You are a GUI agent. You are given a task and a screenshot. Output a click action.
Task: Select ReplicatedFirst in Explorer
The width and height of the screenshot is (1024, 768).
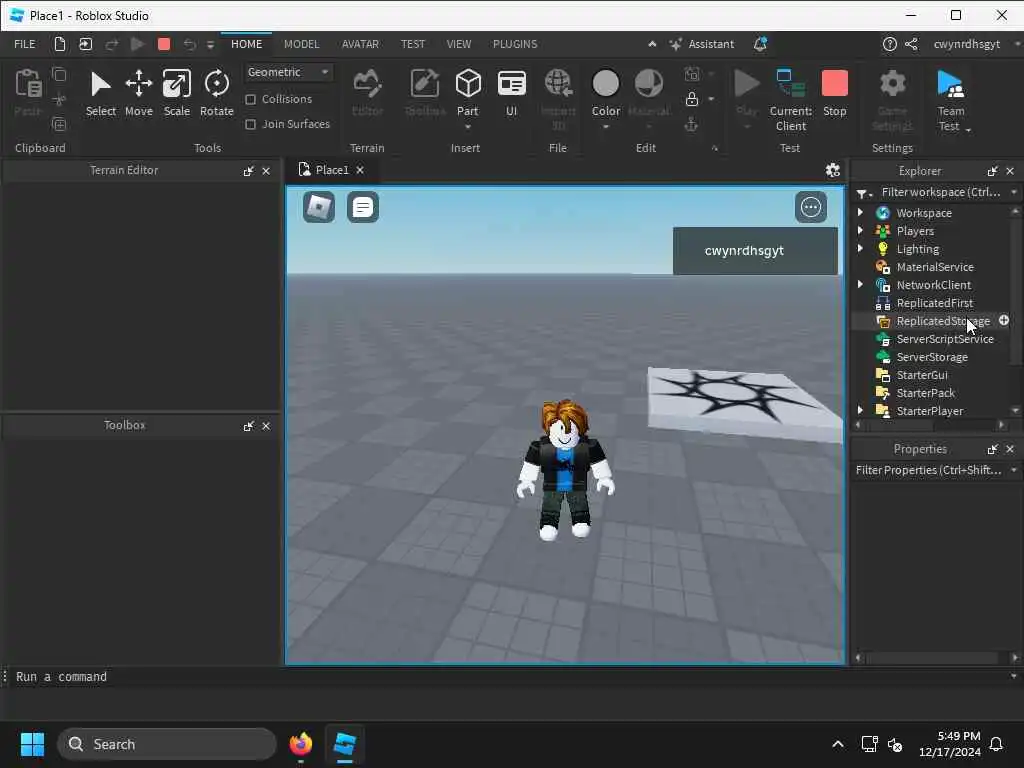(x=934, y=302)
